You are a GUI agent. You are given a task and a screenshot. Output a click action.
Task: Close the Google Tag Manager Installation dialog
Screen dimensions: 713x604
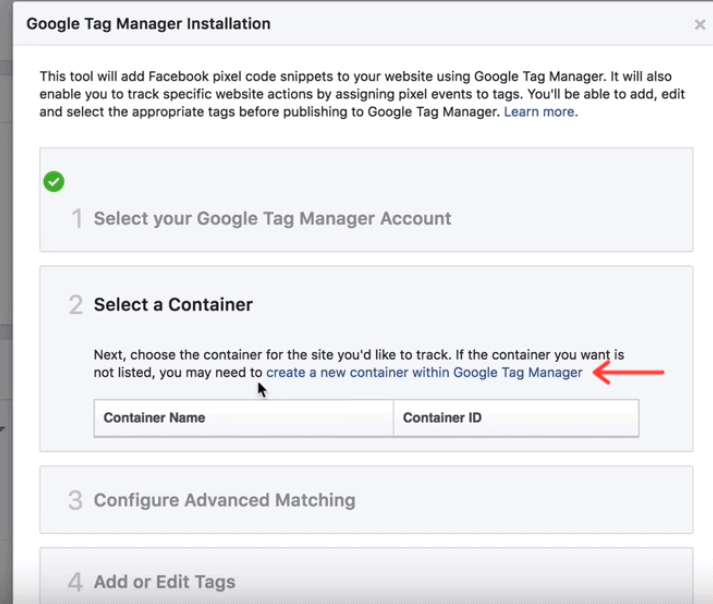point(700,25)
